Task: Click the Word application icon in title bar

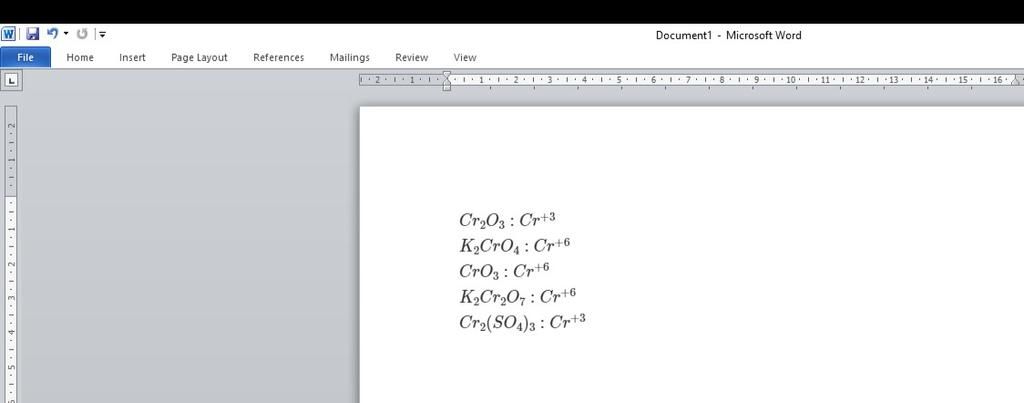Action: point(8,34)
